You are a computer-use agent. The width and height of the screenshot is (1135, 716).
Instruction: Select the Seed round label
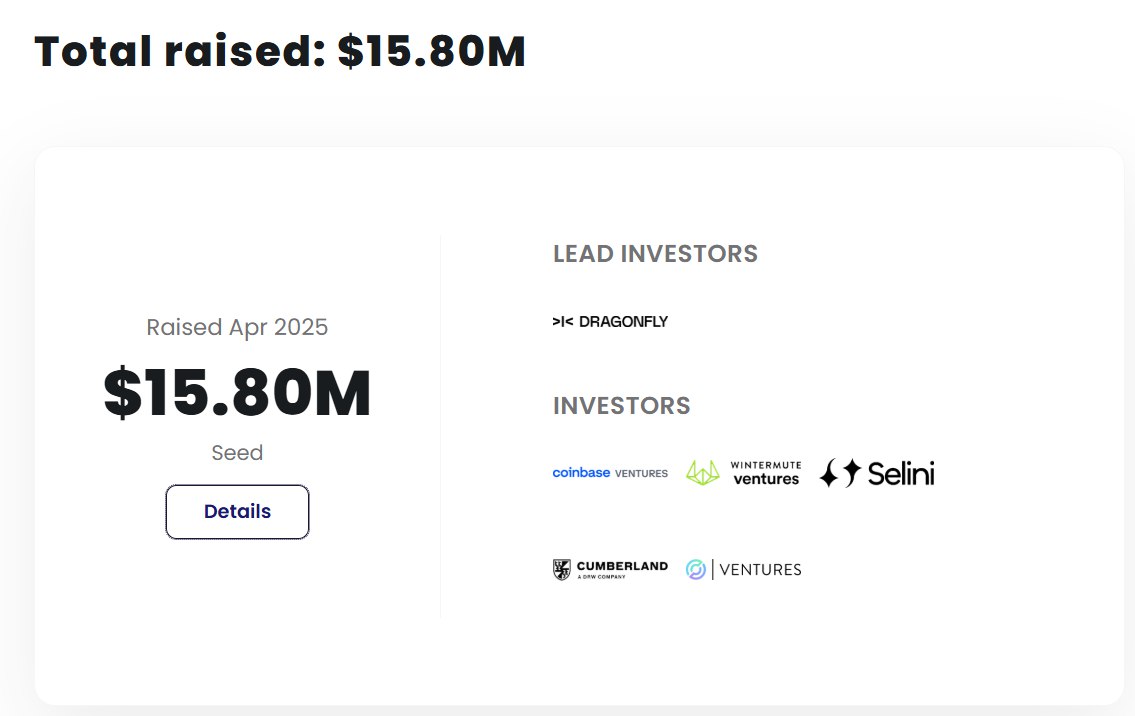pyautogui.click(x=237, y=452)
